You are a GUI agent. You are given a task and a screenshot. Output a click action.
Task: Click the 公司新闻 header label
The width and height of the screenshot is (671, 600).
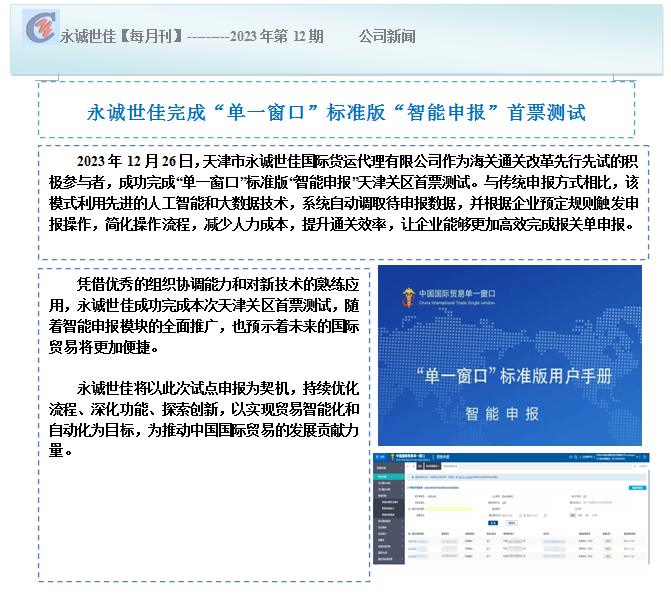(386, 36)
